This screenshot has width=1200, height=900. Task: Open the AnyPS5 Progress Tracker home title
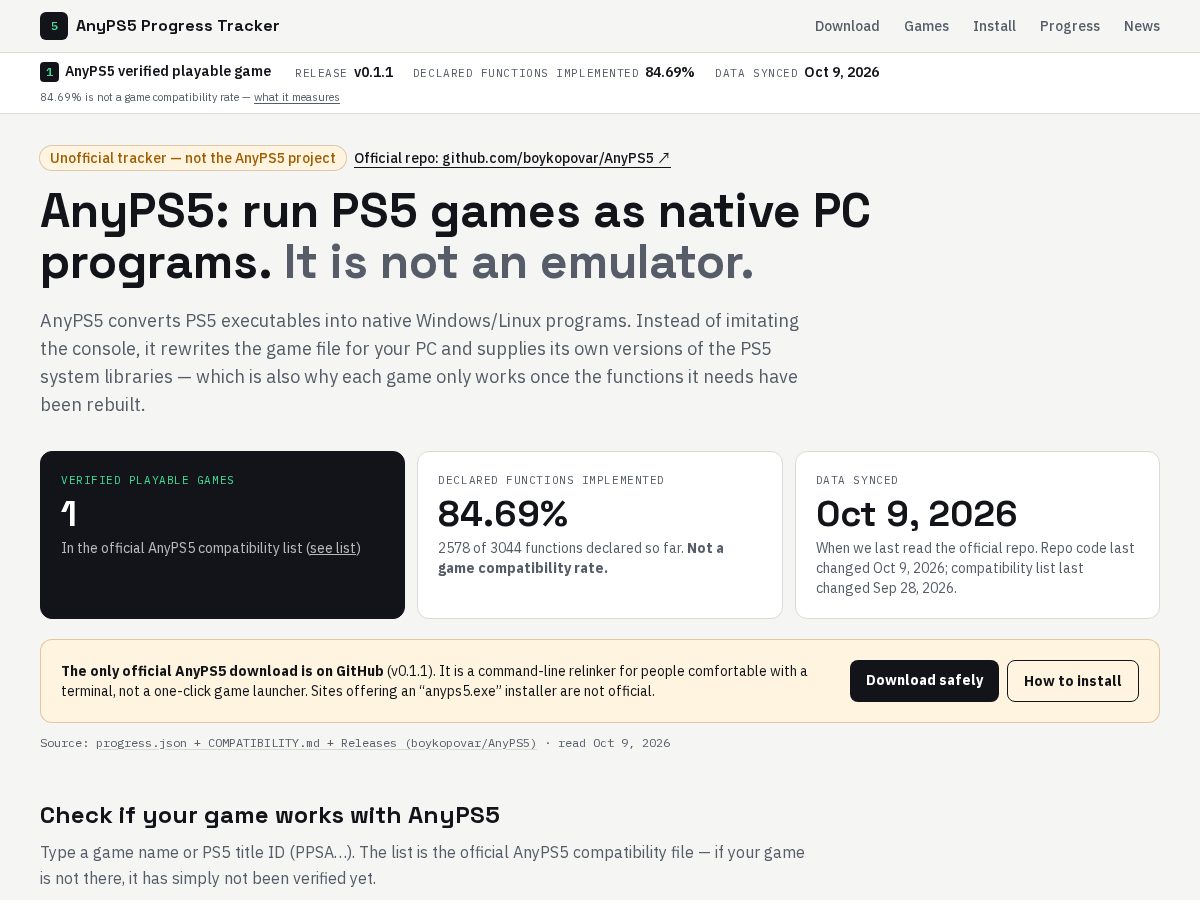178,26
